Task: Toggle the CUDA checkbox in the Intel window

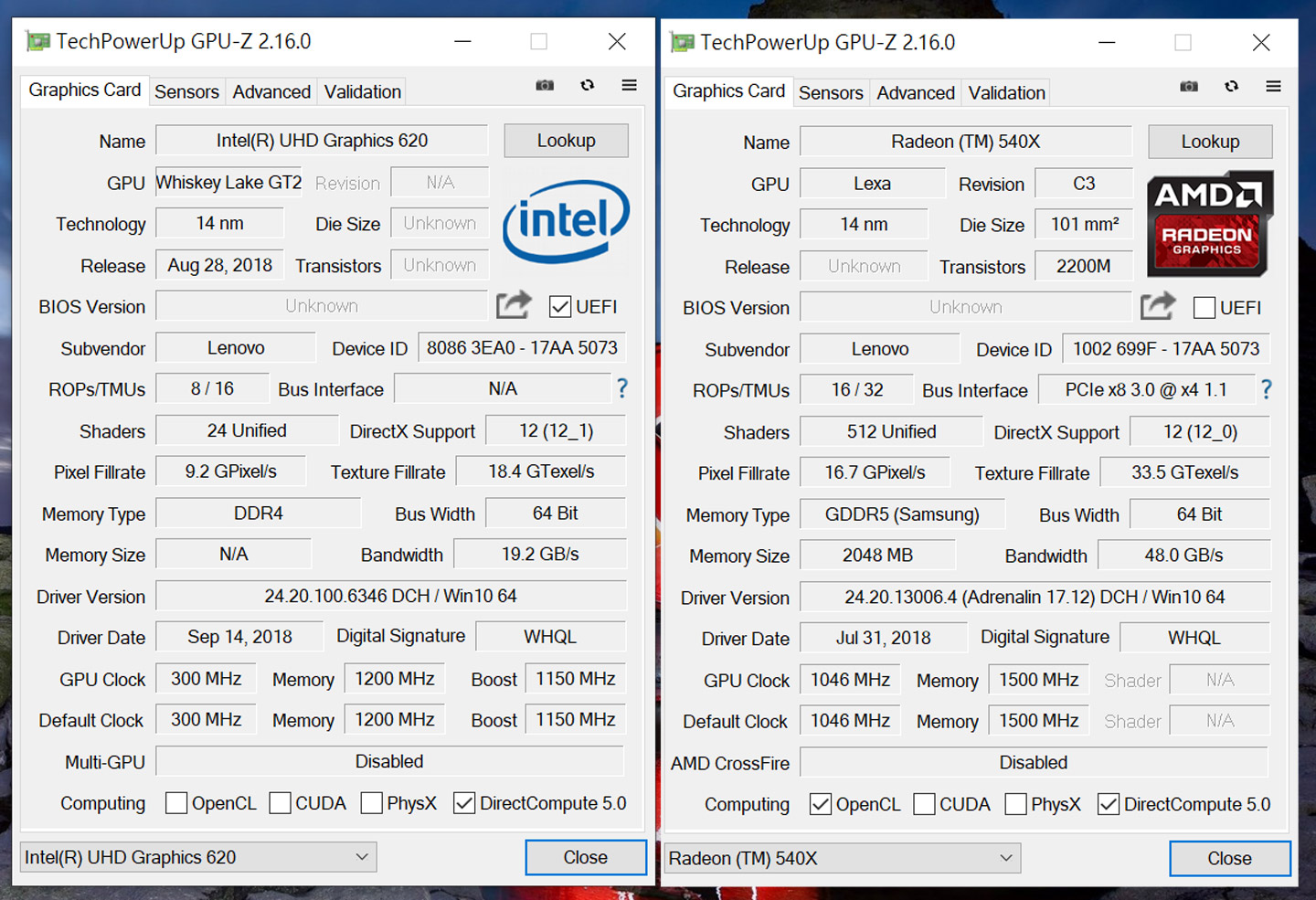Action: tap(281, 803)
